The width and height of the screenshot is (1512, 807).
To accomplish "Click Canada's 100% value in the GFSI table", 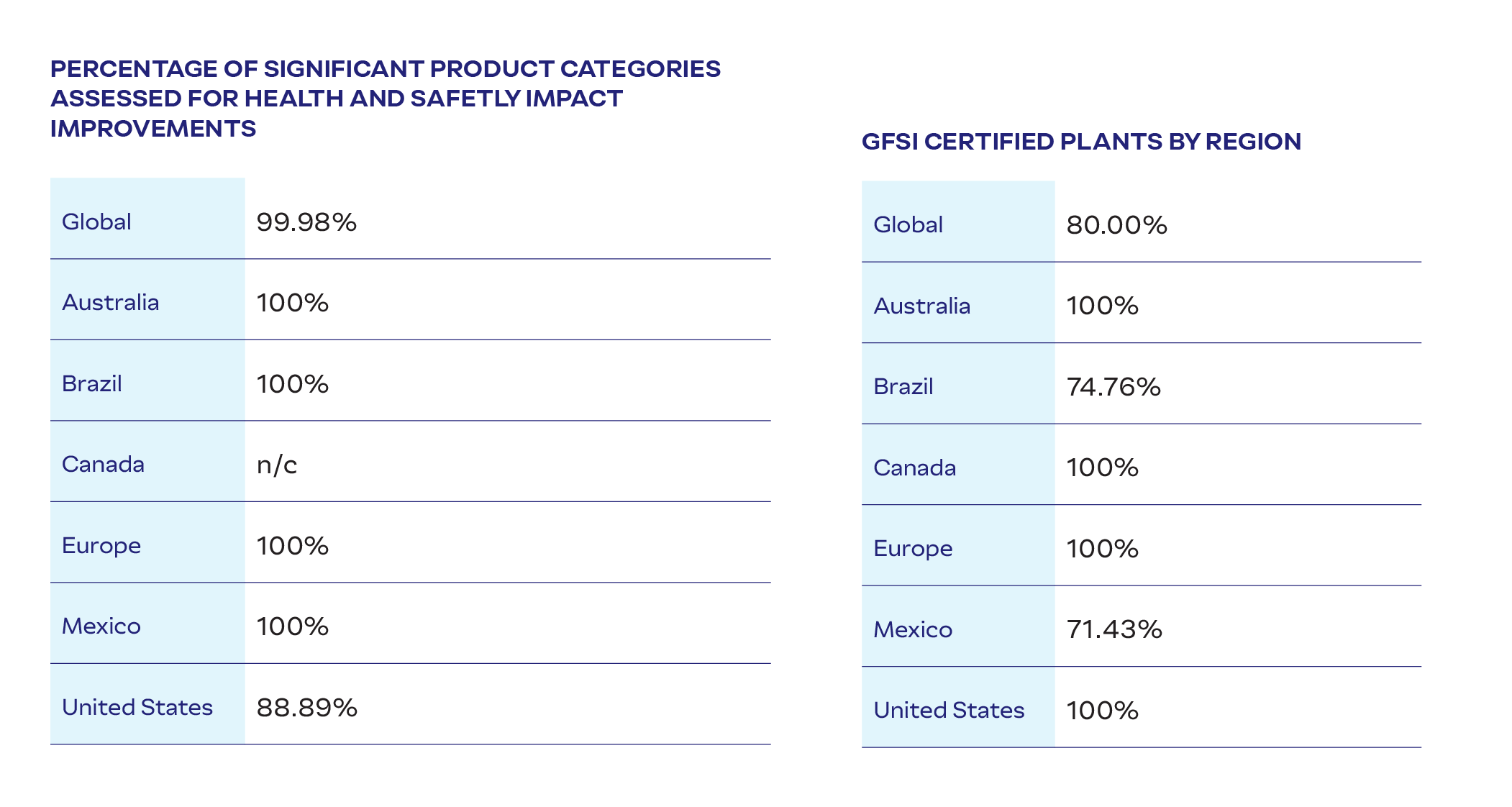I will coord(1102,468).
